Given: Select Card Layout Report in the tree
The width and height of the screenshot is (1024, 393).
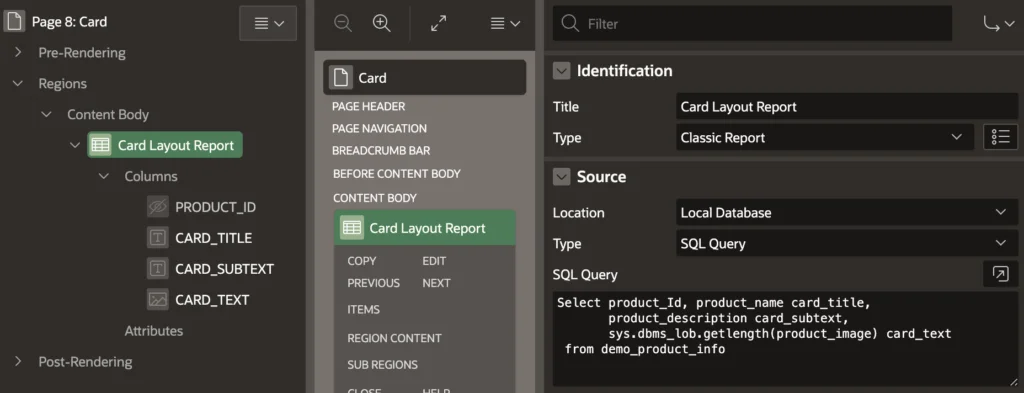Looking at the screenshot, I should click(165, 145).
